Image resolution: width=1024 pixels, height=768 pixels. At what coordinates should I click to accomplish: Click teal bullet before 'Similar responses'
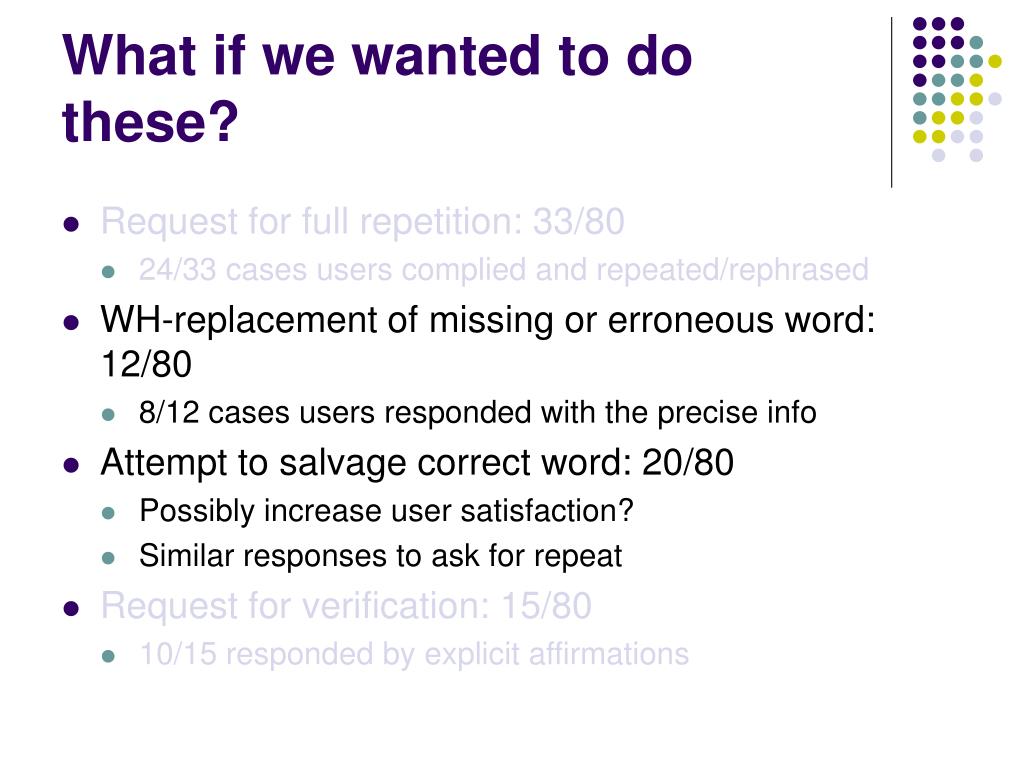pyautogui.click(x=108, y=558)
